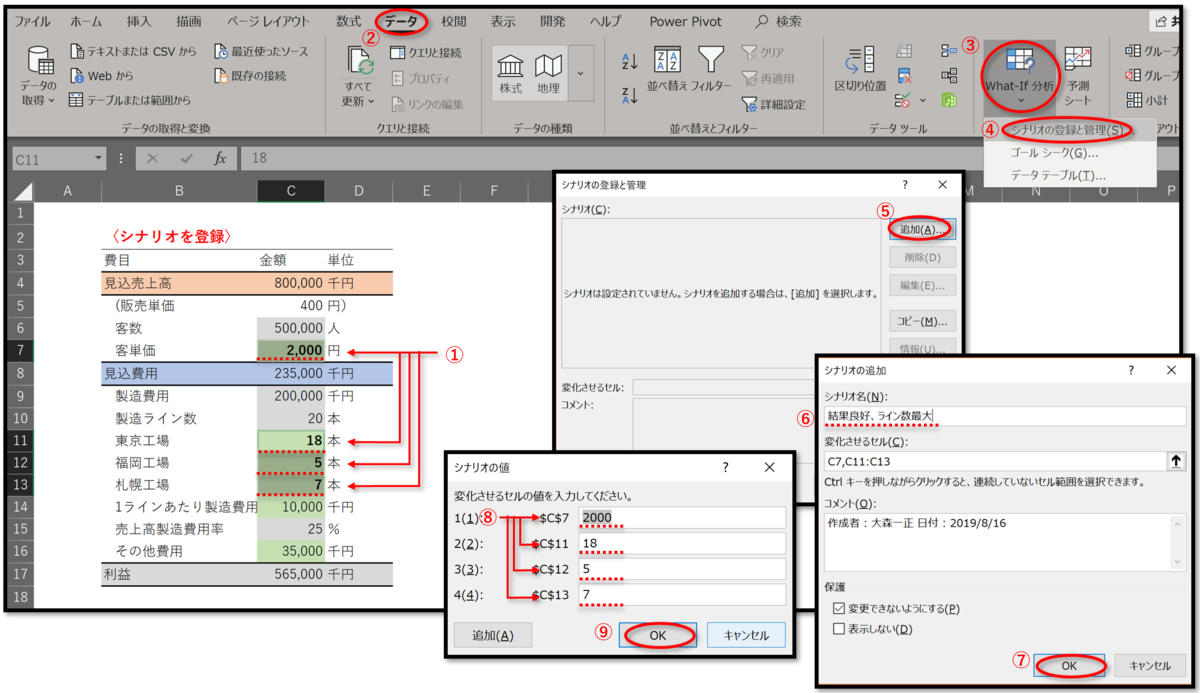This screenshot has height=693, width=1200.
Task: Click コピー(M)... in the scenario manager dialog
Action: click(x=922, y=322)
